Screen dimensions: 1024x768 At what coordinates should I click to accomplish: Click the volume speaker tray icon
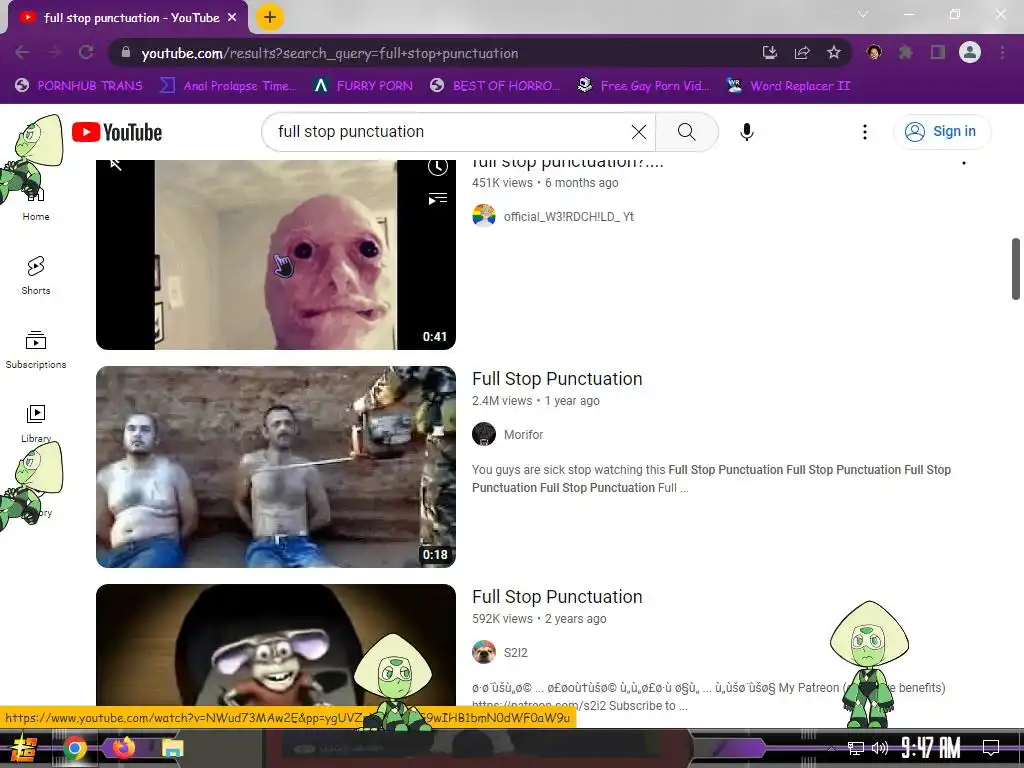click(x=880, y=748)
